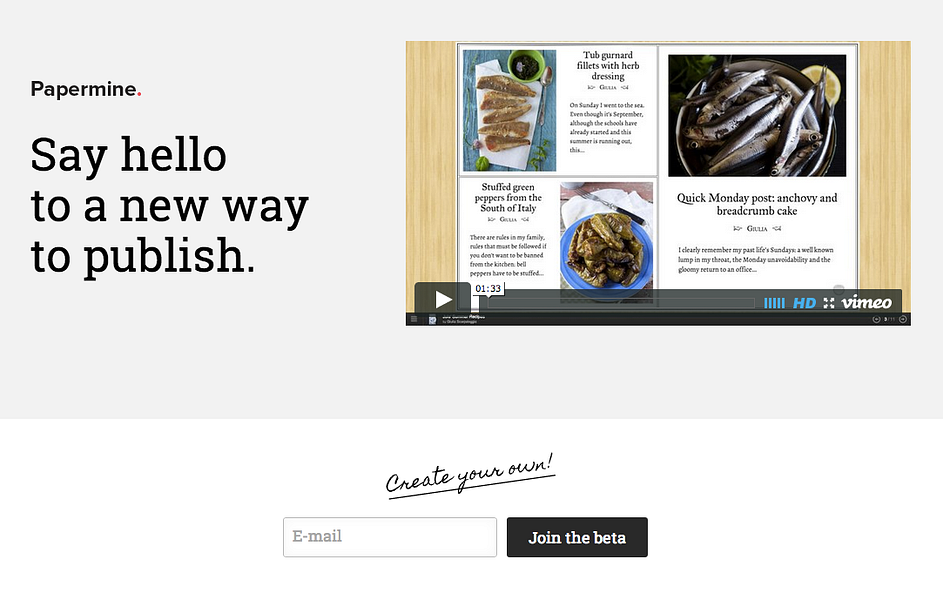Enter fullscreen video mode
943x600 pixels.
pyautogui.click(x=829, y=303)
